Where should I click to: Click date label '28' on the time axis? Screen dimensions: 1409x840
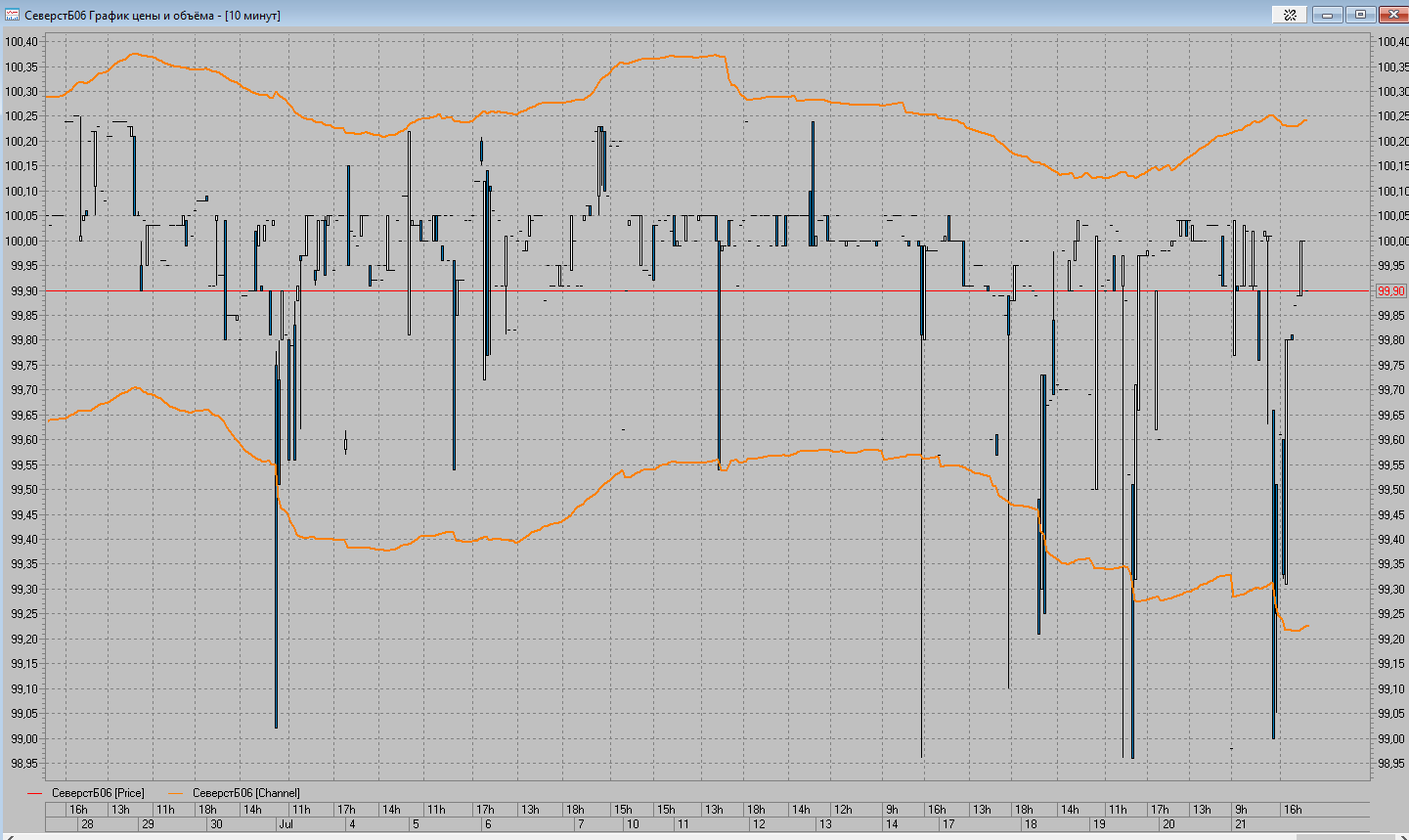87,824
